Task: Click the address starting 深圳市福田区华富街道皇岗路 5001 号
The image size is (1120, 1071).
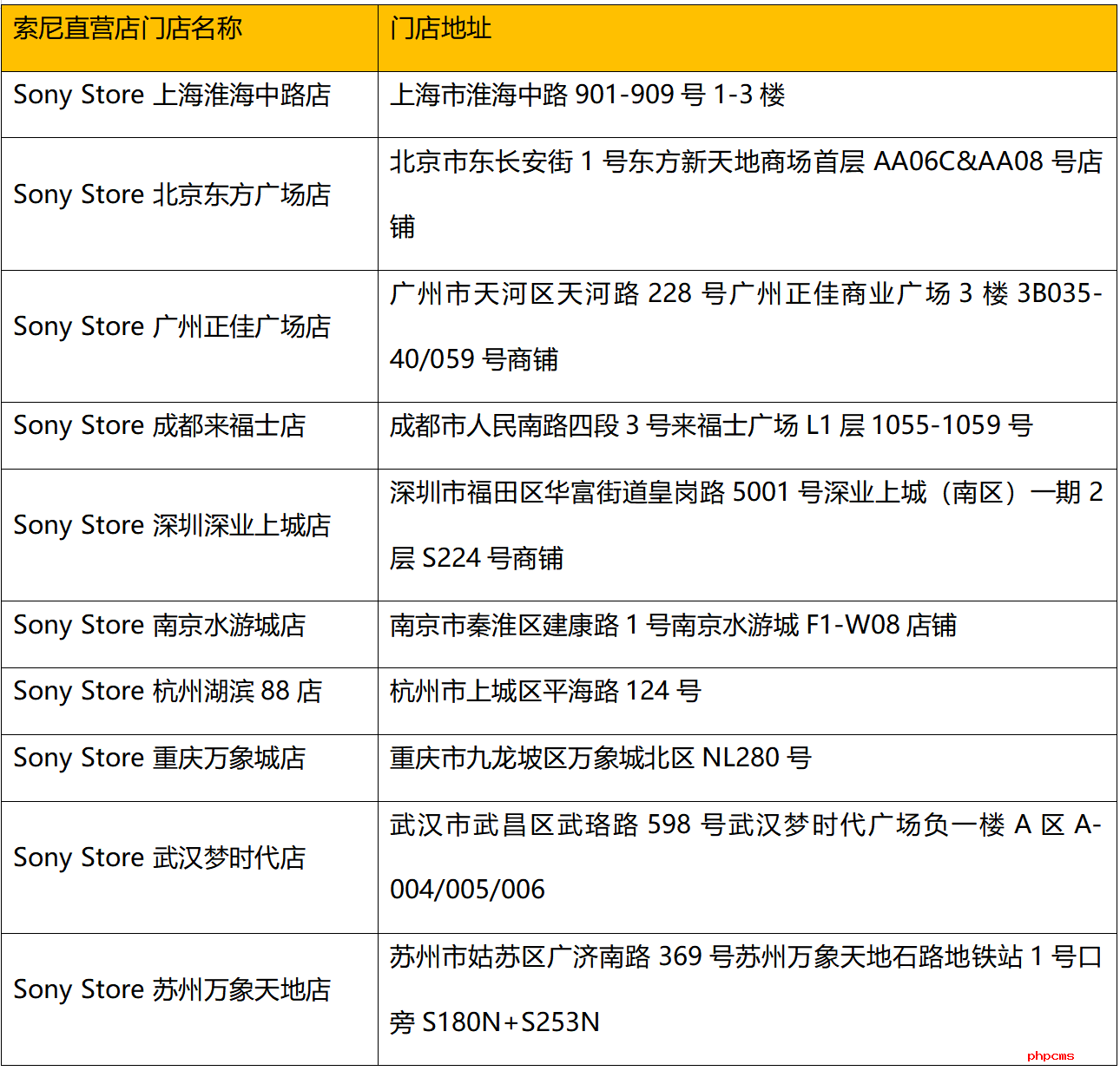Action: pyautogui.click(x=748, y=535)
